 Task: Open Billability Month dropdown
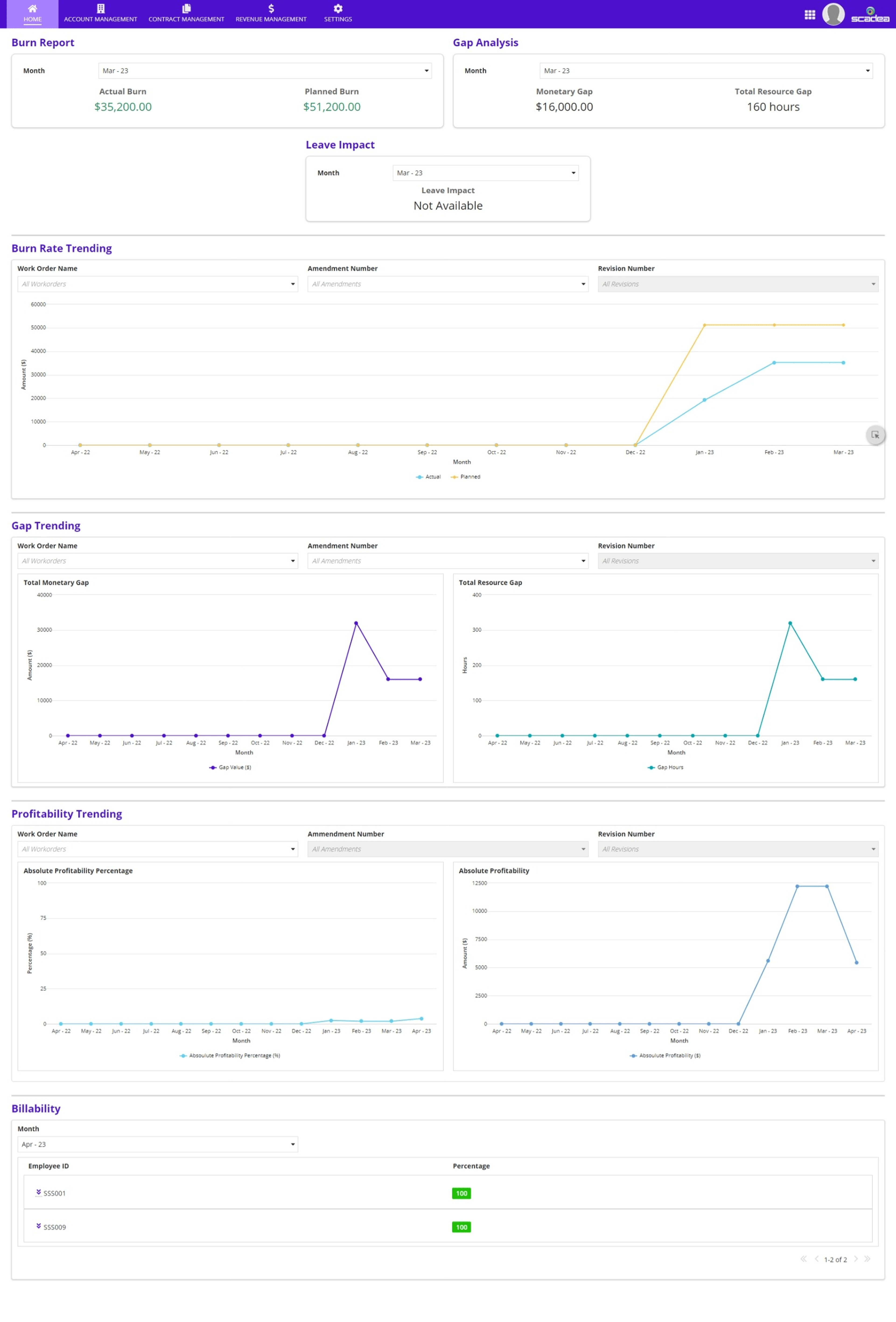pyautogui.click(x=157, y=1144)
